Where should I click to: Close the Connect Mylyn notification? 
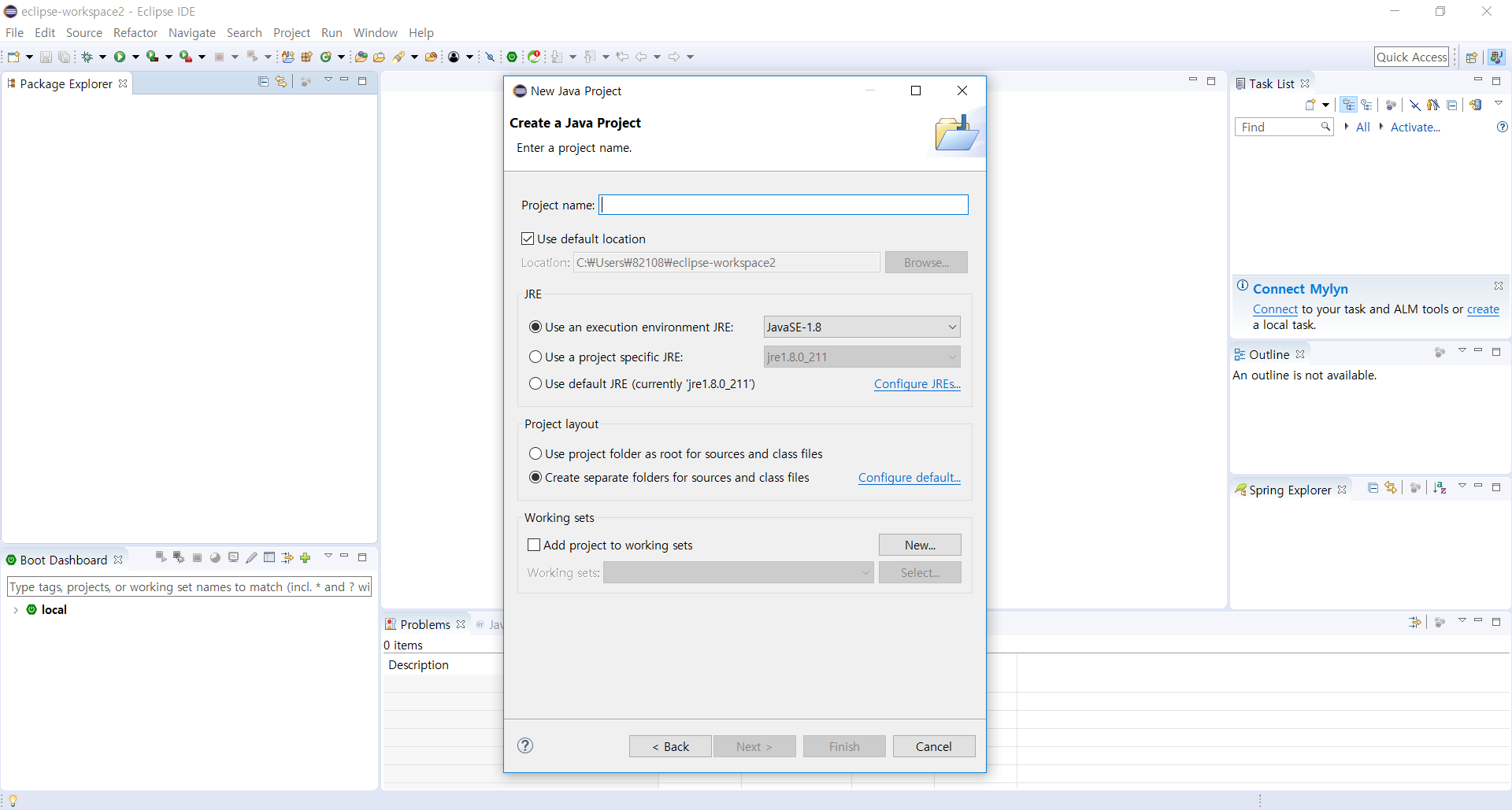coord(1499,286)
